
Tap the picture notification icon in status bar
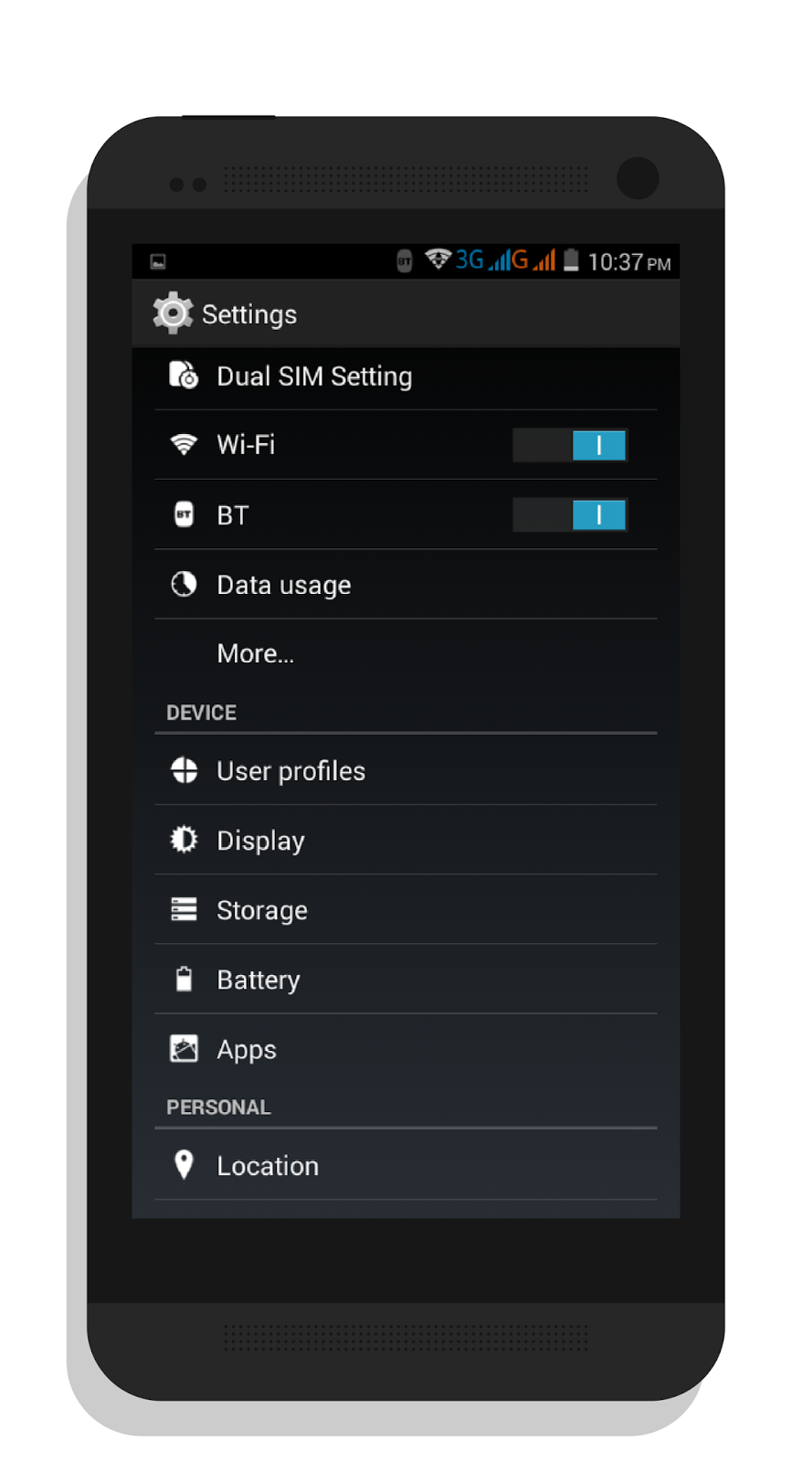point(158,262)
